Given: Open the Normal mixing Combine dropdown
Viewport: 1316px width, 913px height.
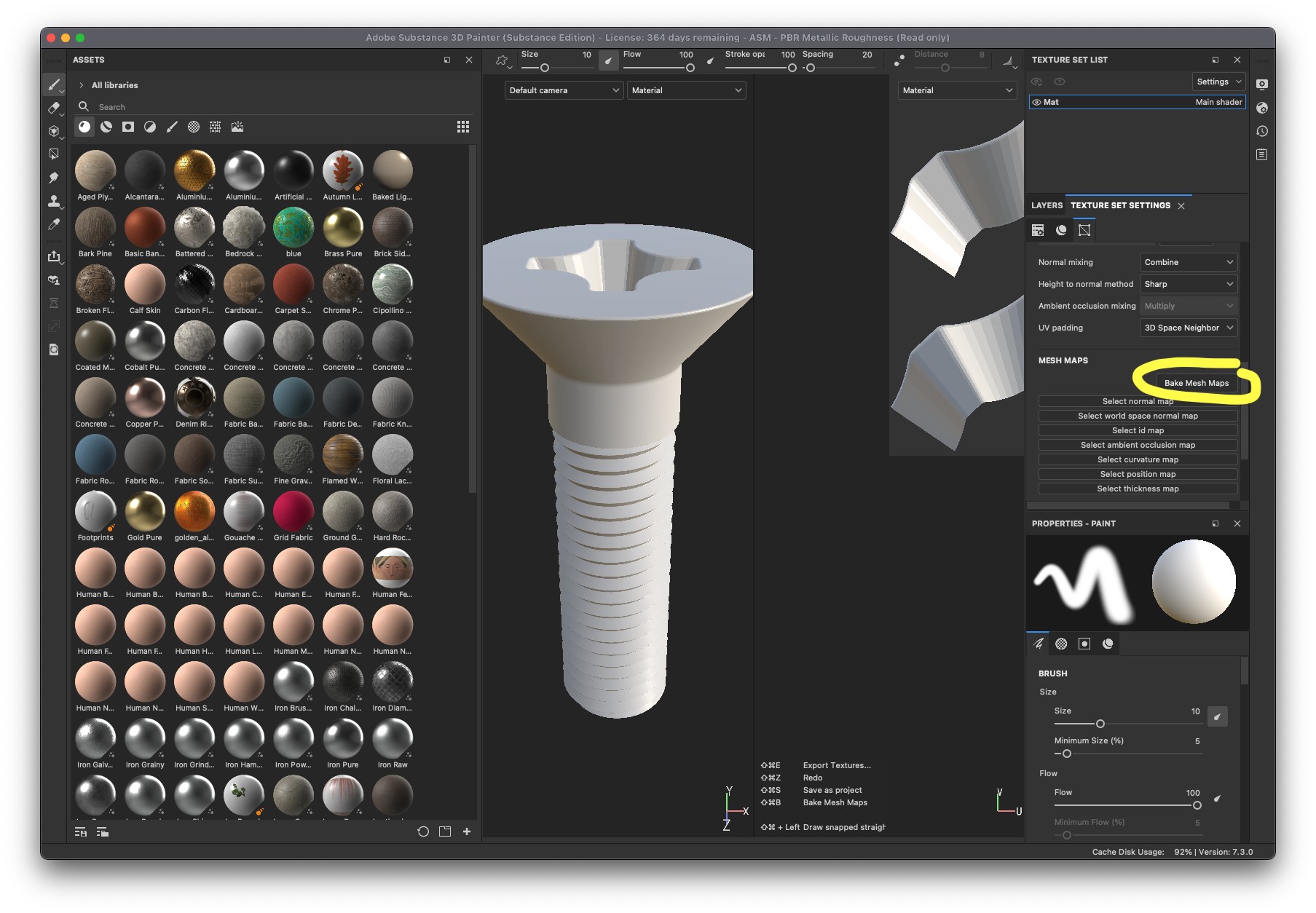Looking at the screenshot, I should (x=1189, y=262).
